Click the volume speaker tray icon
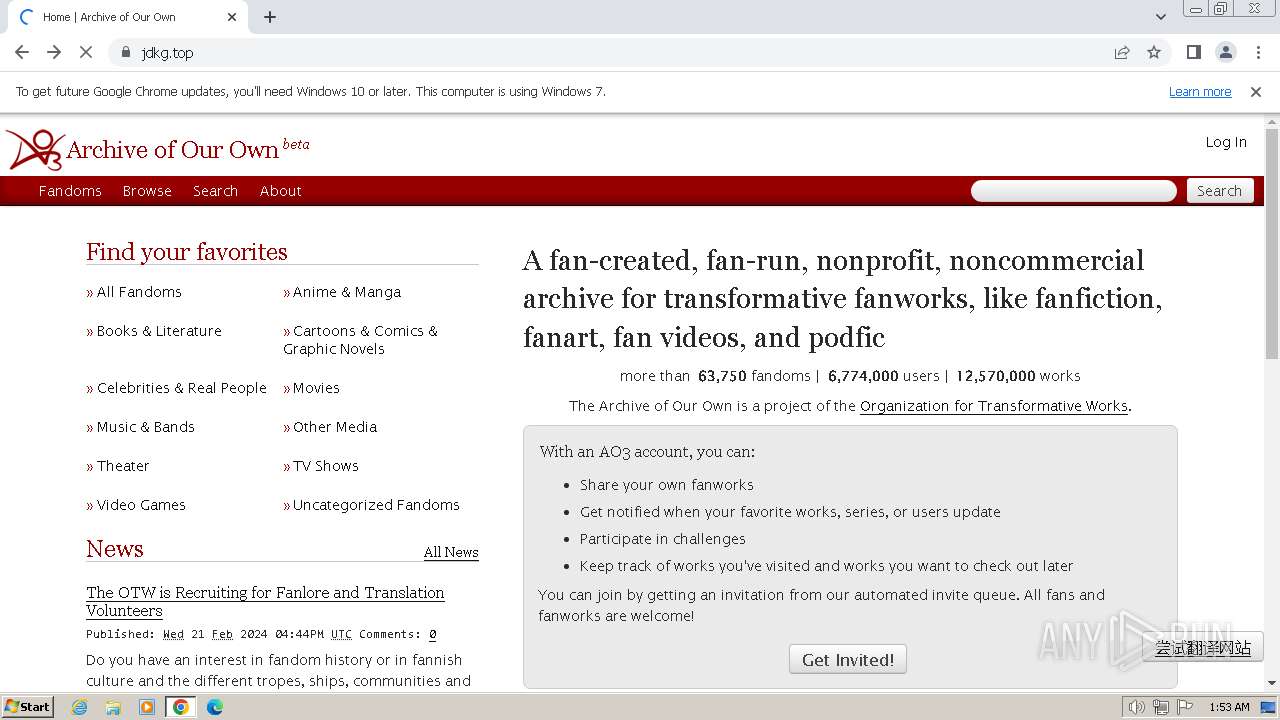This screenshot has height=720, width=1280. (1137, 707)
